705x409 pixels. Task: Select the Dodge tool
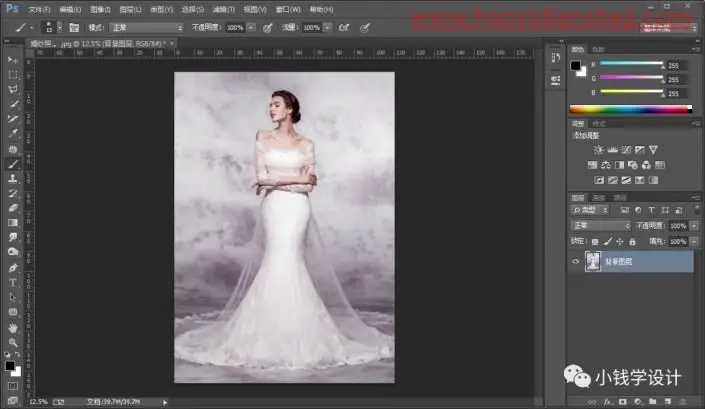(13, 252)
